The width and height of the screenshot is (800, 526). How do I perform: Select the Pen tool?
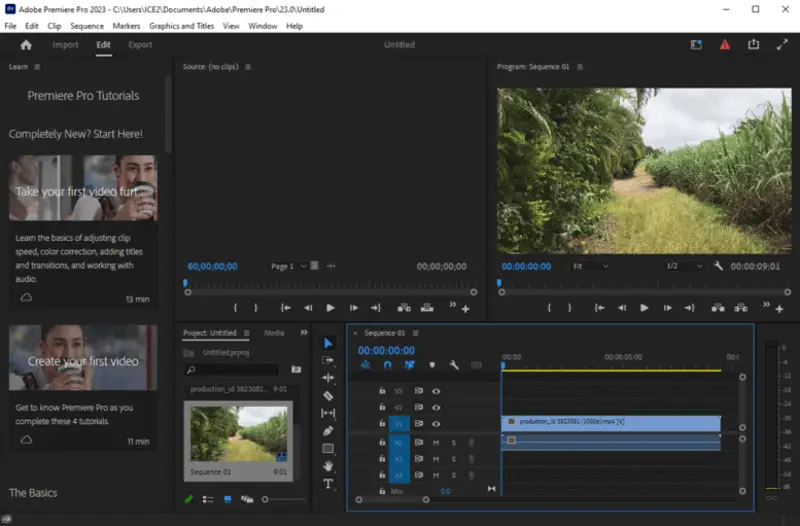[x=328, y=431]
